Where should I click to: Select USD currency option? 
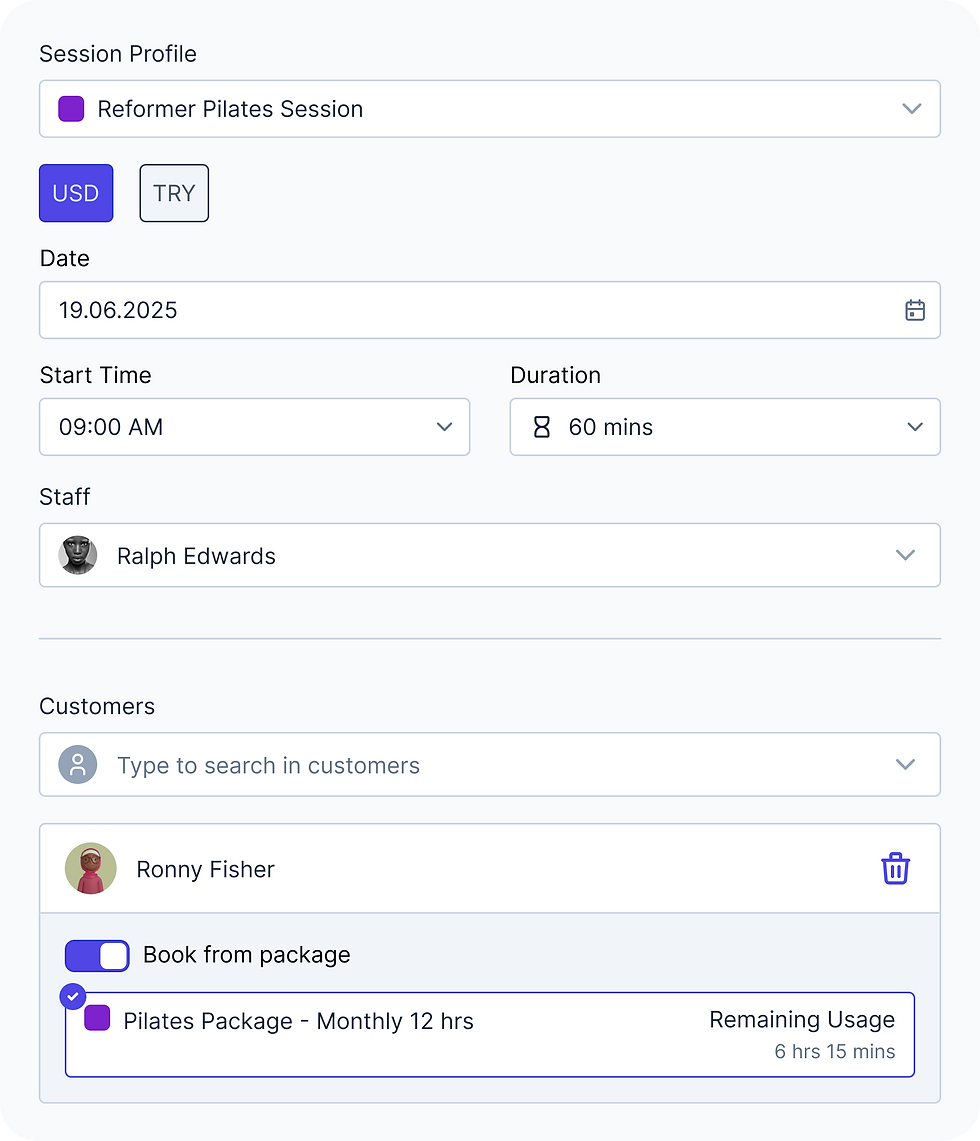tap(76, 193)
